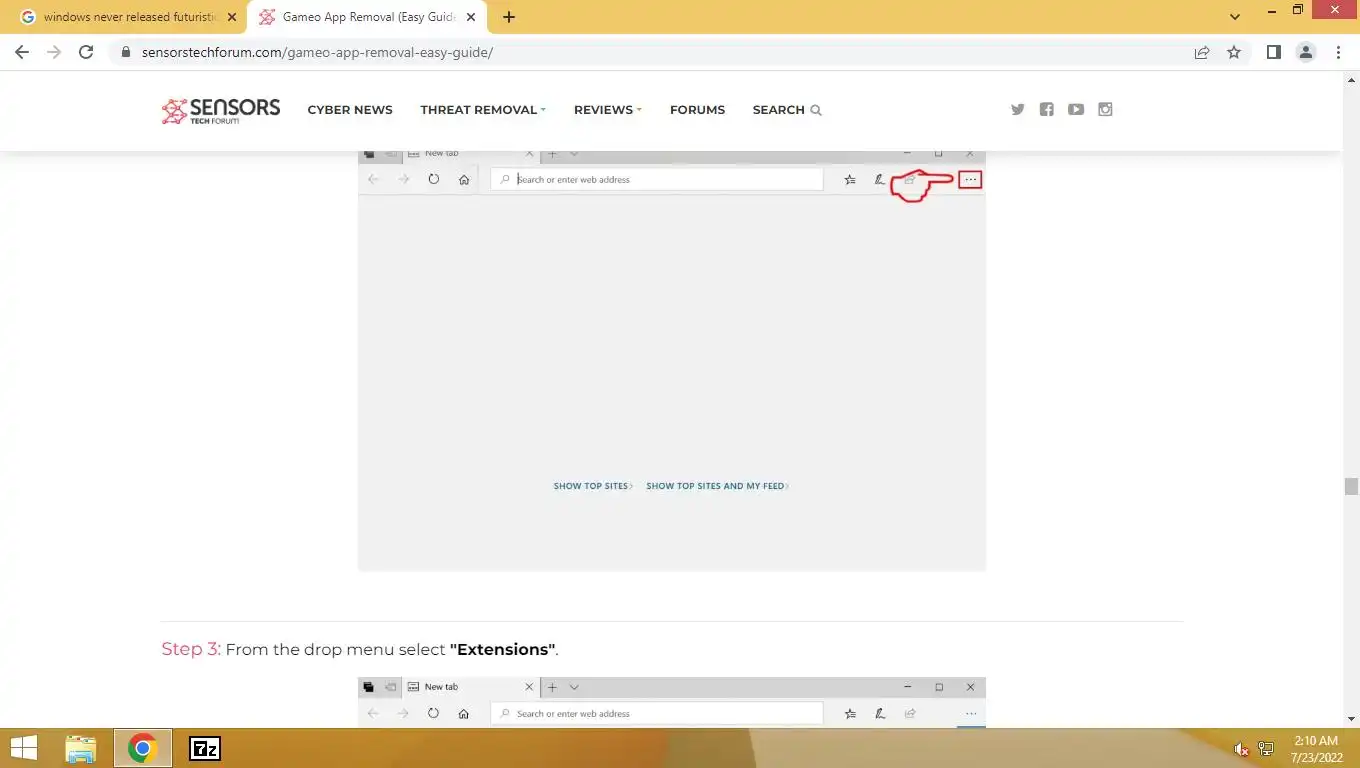
Task: Click the Chrome taskbar icon
Action: [x=142, y=748]
